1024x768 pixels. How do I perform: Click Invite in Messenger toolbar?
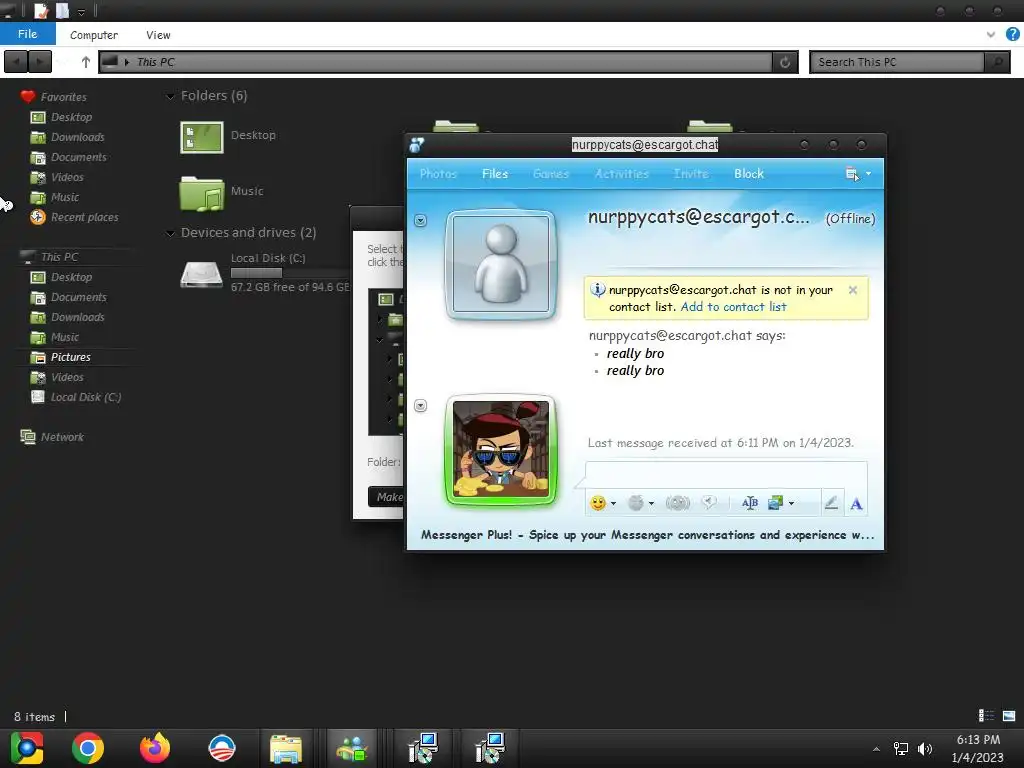coord(691,174)
